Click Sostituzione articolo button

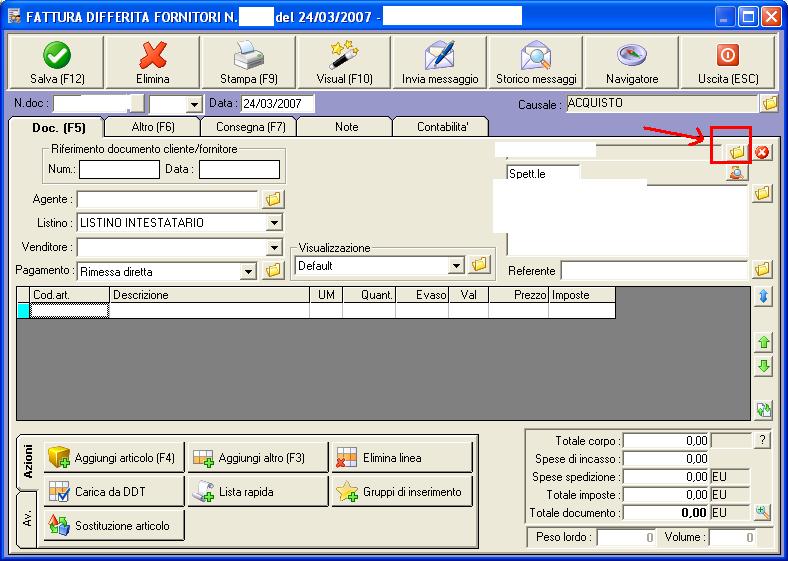click(x=114, y=525)
